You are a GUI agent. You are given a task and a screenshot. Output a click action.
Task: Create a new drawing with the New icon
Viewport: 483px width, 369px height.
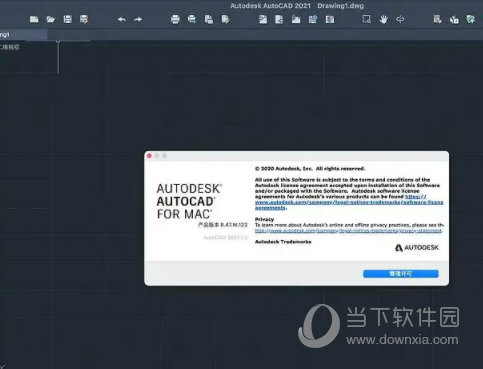pyautogui.click(x=34, y=19)
